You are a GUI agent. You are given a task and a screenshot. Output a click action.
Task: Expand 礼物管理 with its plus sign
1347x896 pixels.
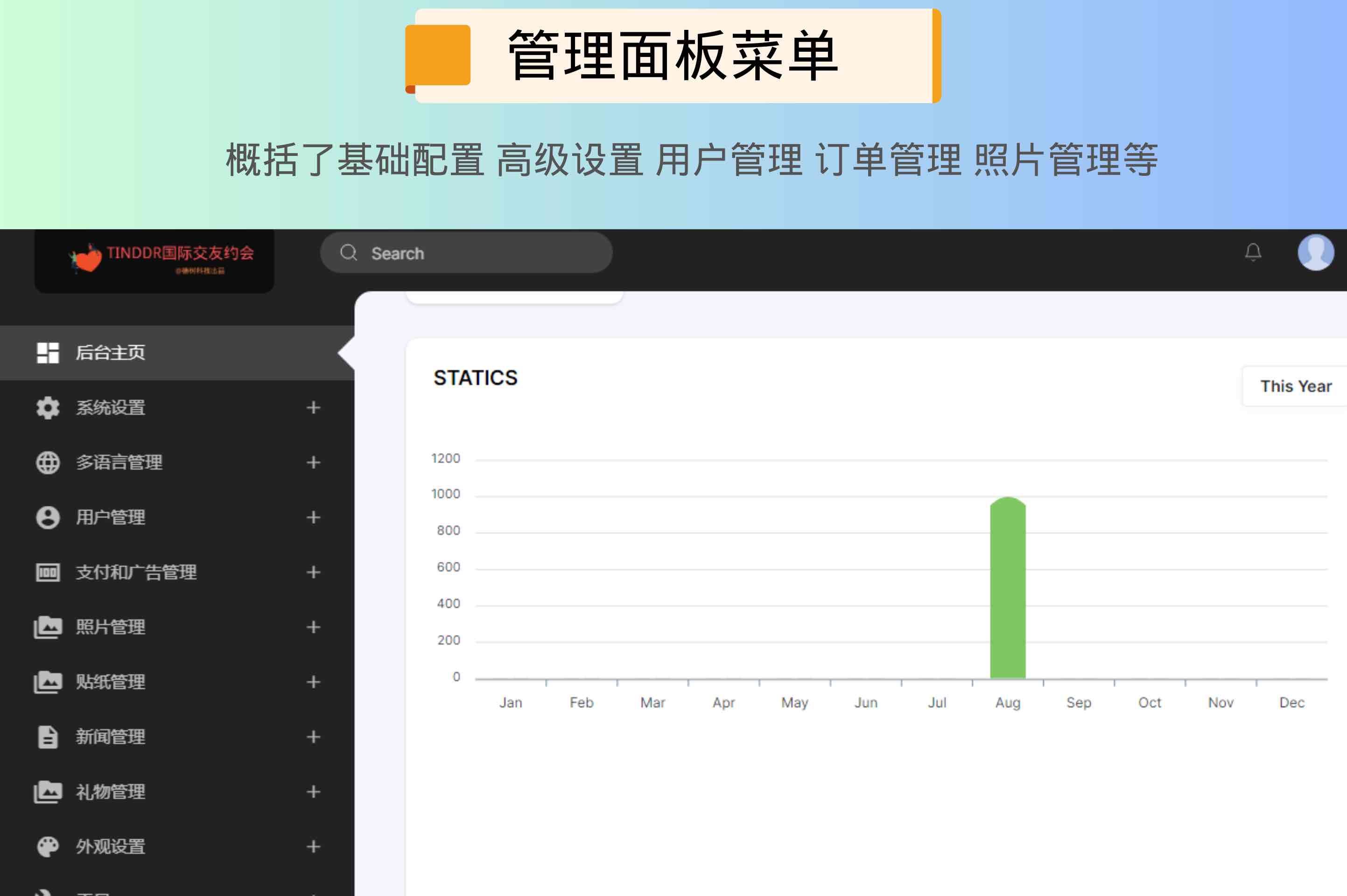coord(313,791)
